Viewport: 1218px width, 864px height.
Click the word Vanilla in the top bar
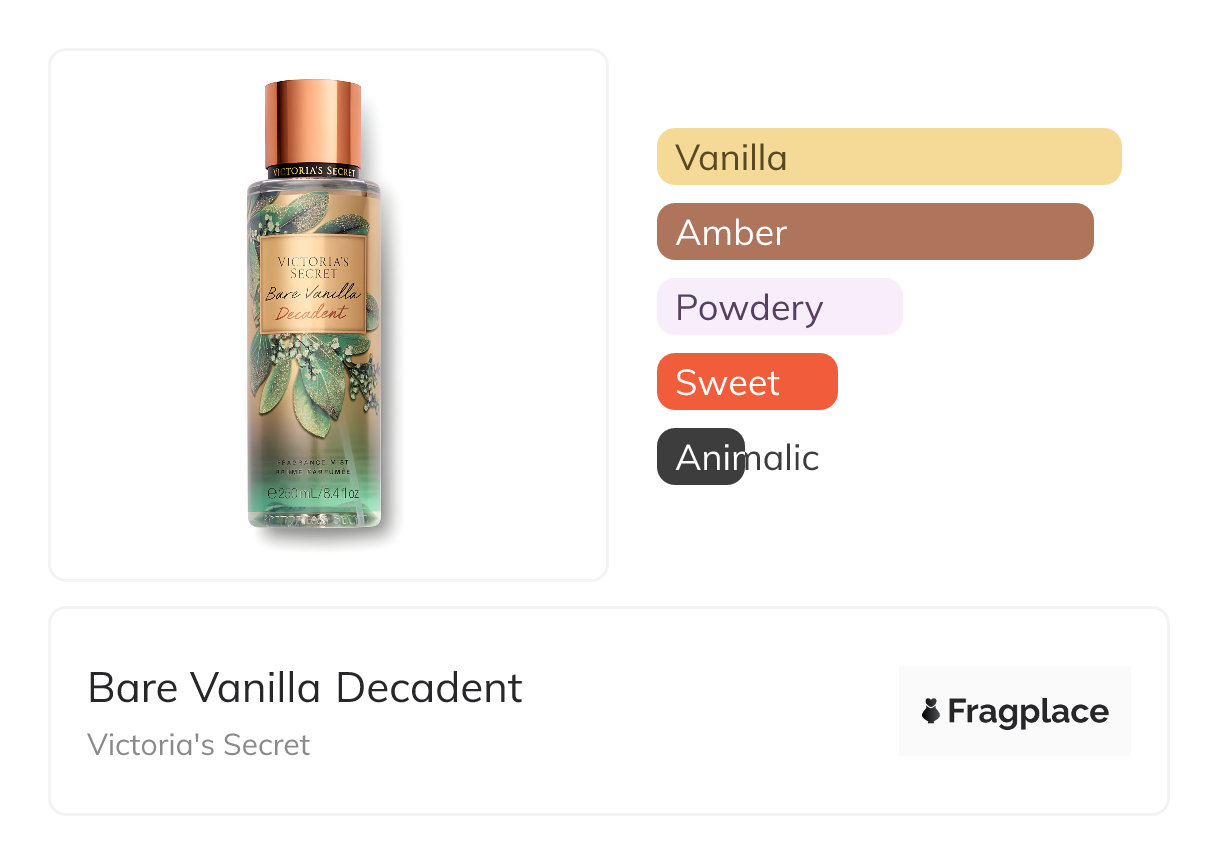(731, 157)
